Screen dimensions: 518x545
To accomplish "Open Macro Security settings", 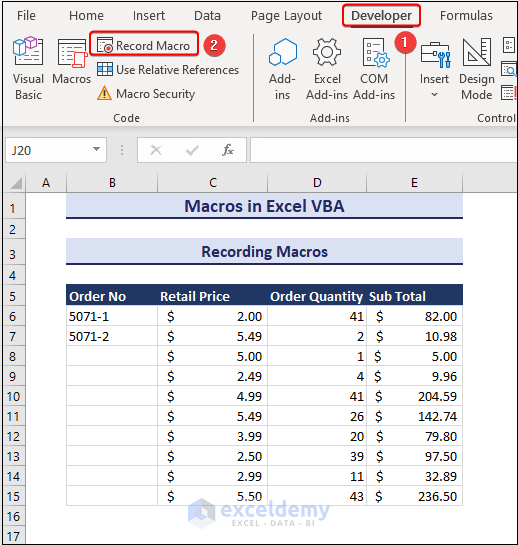I will [x=146, y=93].
